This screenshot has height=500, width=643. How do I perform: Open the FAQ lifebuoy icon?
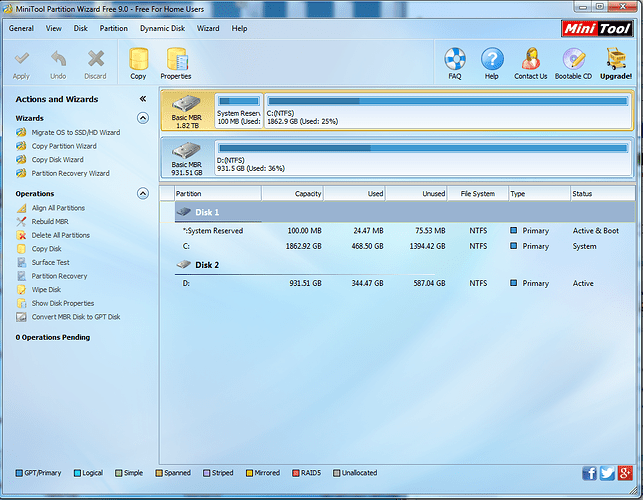455,59
